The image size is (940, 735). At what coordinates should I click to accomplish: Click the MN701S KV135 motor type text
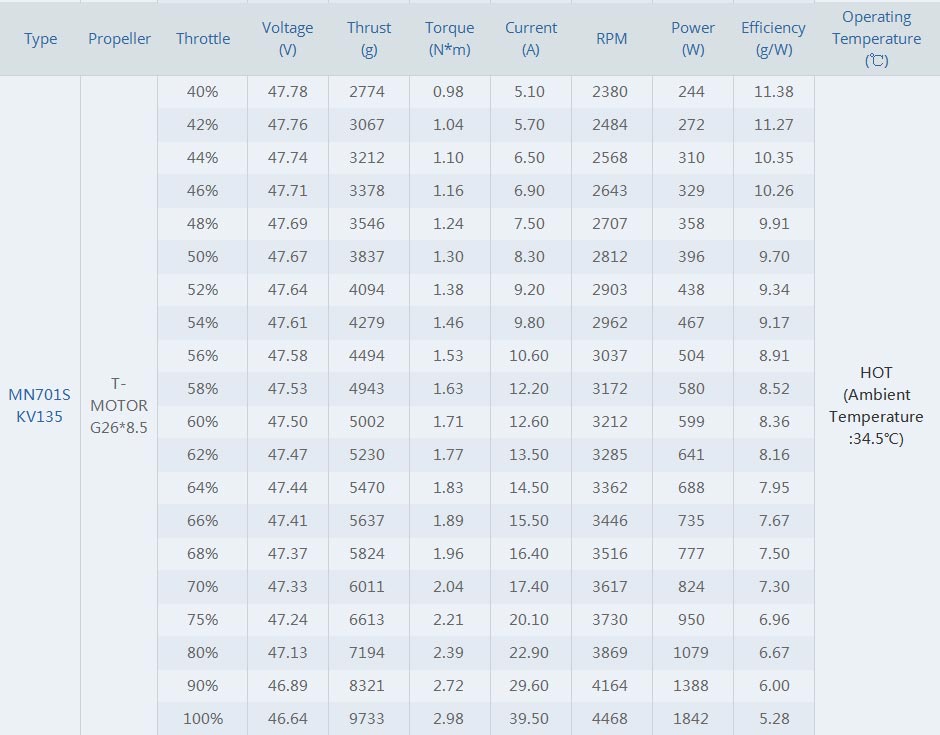[40, 405]
